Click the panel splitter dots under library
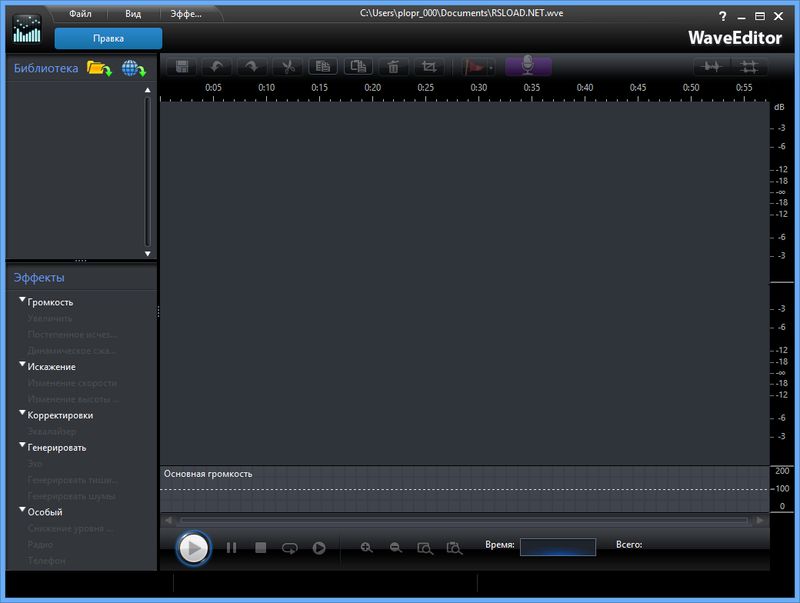Viewport: 800px width, 603px height. click(81, 261)
